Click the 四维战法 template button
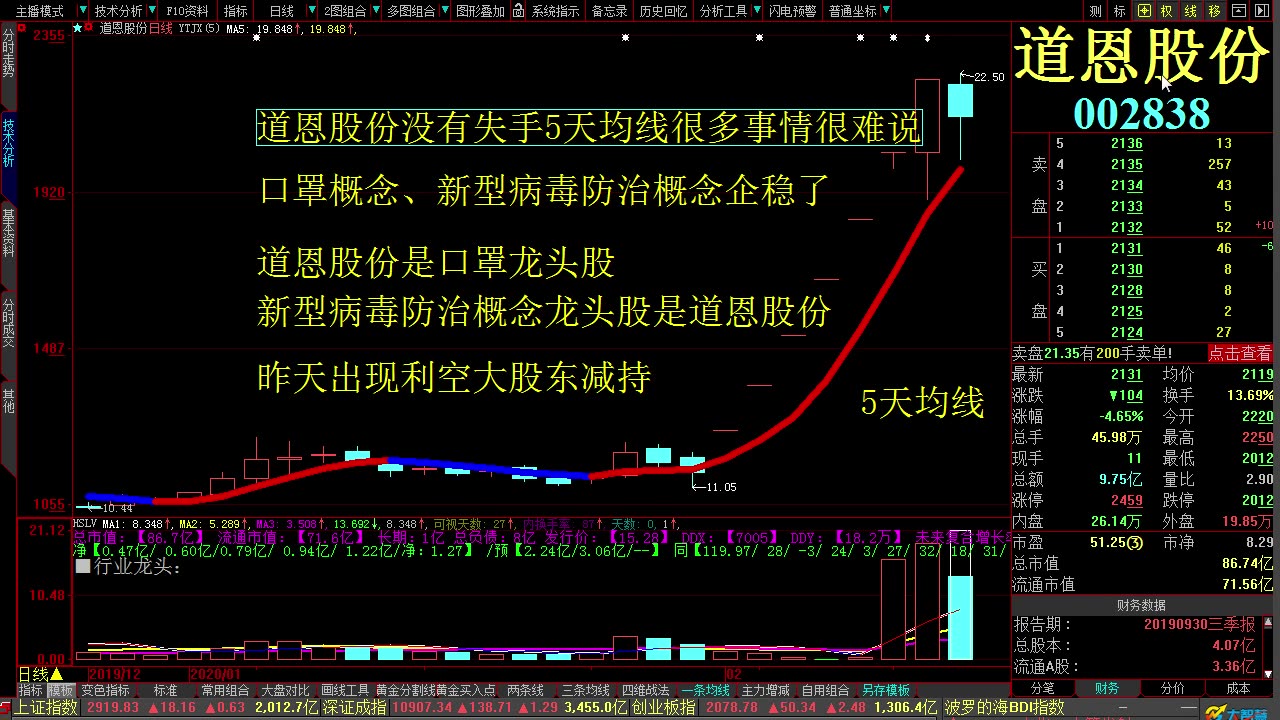 pyautogui.click(x=645, y=690)
